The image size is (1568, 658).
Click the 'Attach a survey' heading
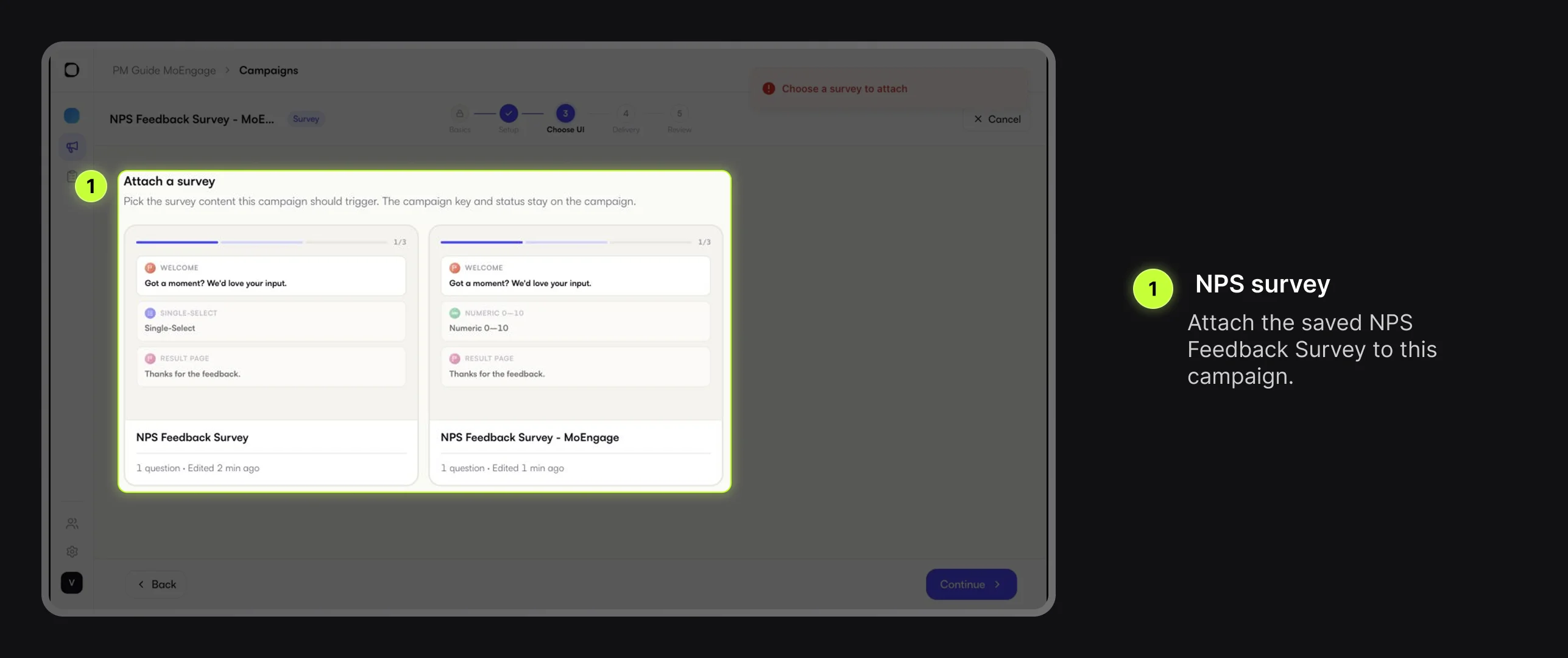[x=169, y=182]
